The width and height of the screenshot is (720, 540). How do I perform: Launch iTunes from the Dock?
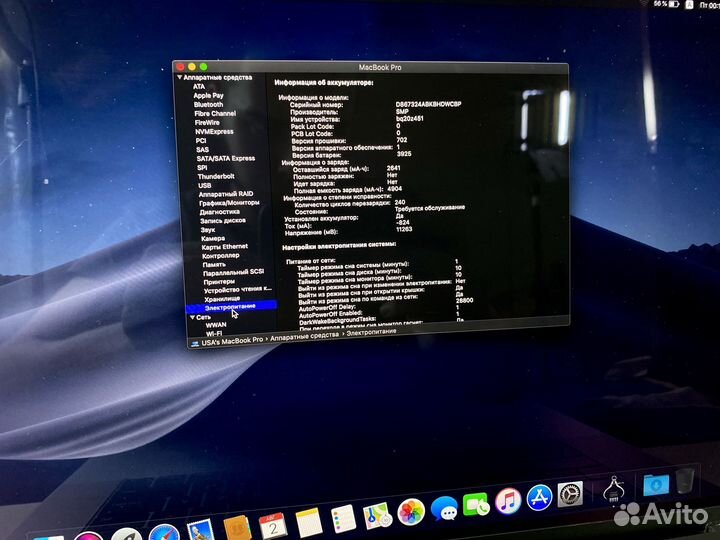click(x=508, y=501)
